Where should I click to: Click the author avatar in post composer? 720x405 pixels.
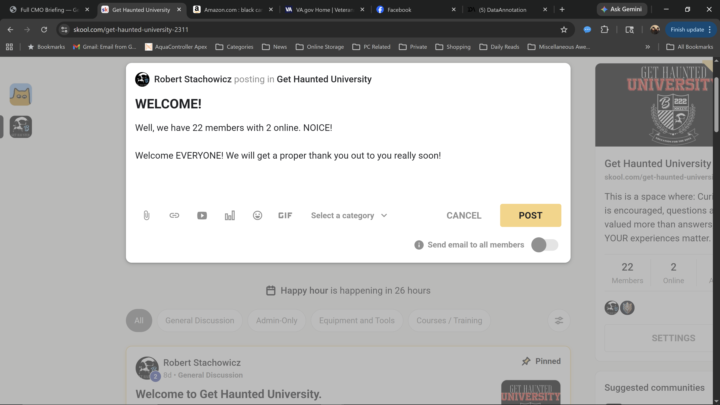click(x=142, y=79)
